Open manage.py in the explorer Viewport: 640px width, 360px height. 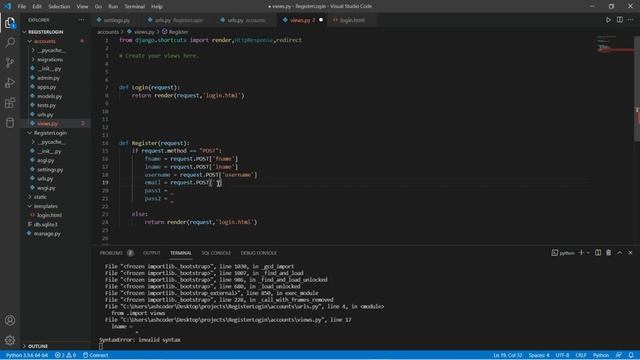click(47, 234)
